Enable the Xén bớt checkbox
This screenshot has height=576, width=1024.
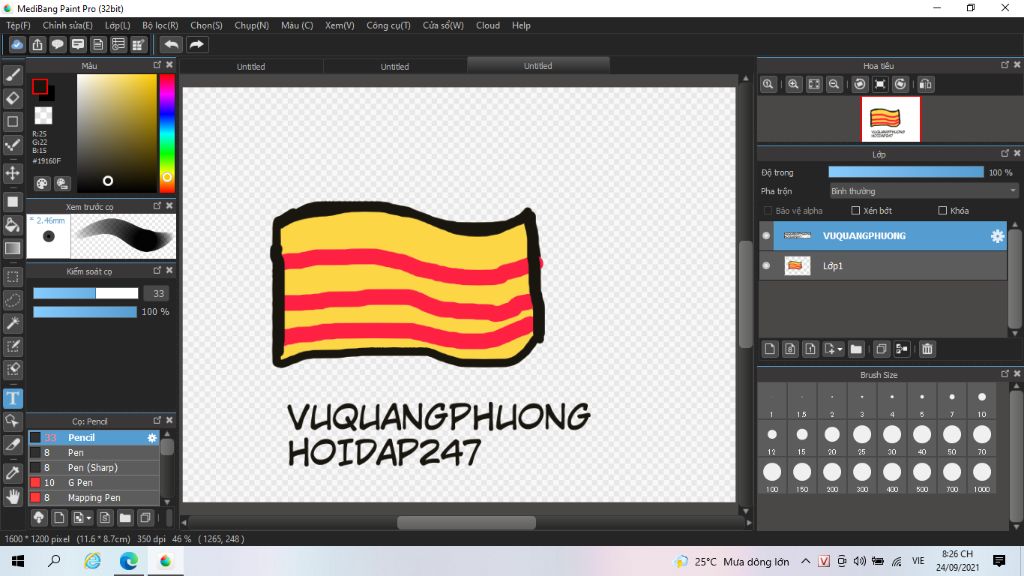point(856,210)
